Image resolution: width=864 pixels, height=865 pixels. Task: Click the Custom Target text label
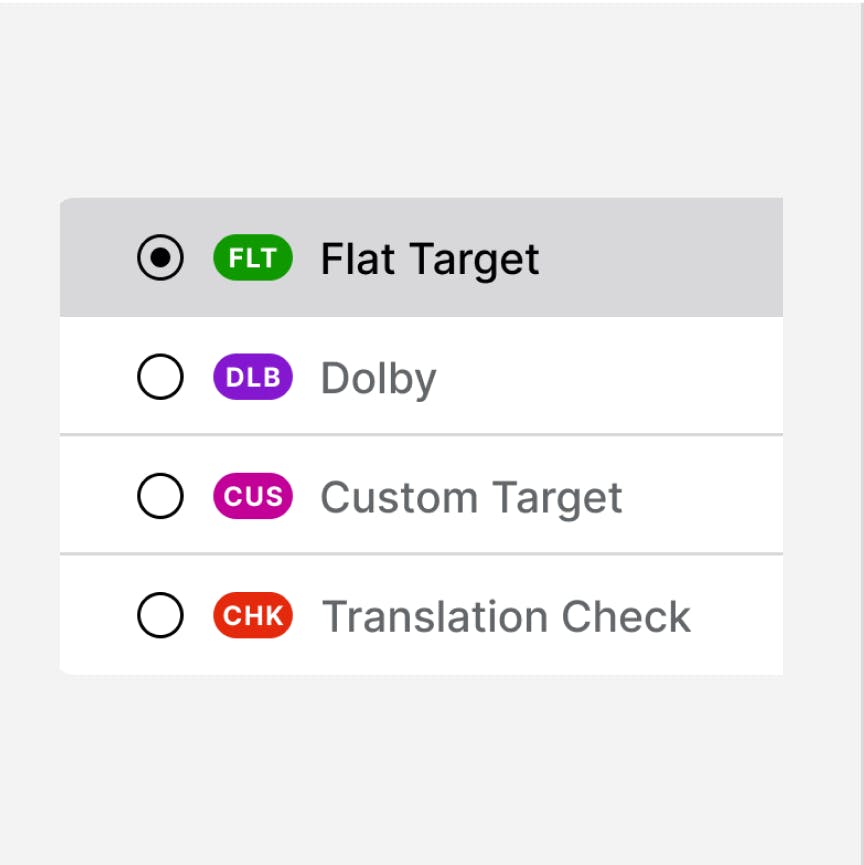click(x=471, y=498)
